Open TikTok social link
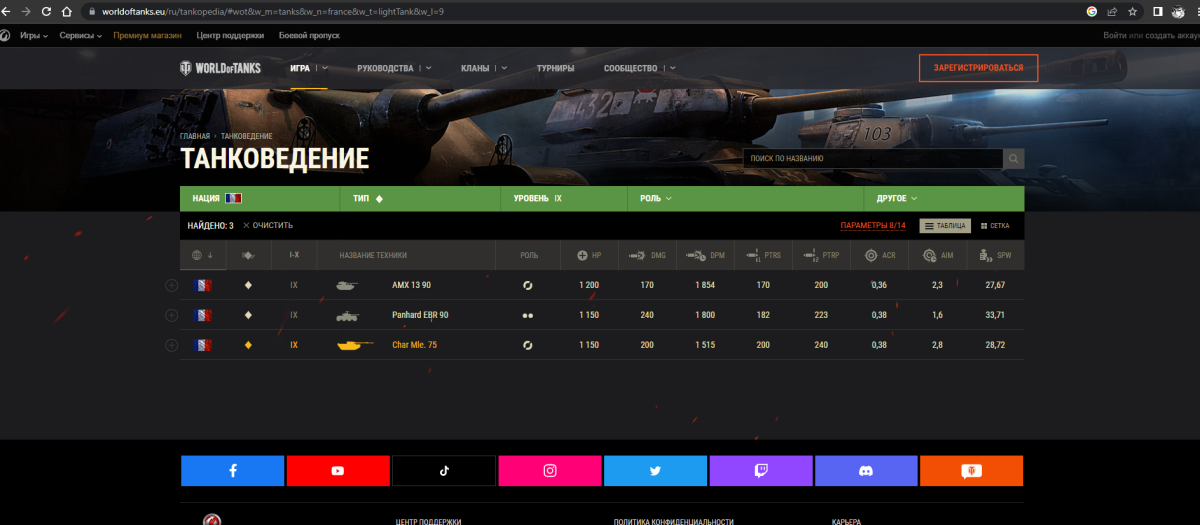Screen dimensions: 1200x525 click(444, 470)
